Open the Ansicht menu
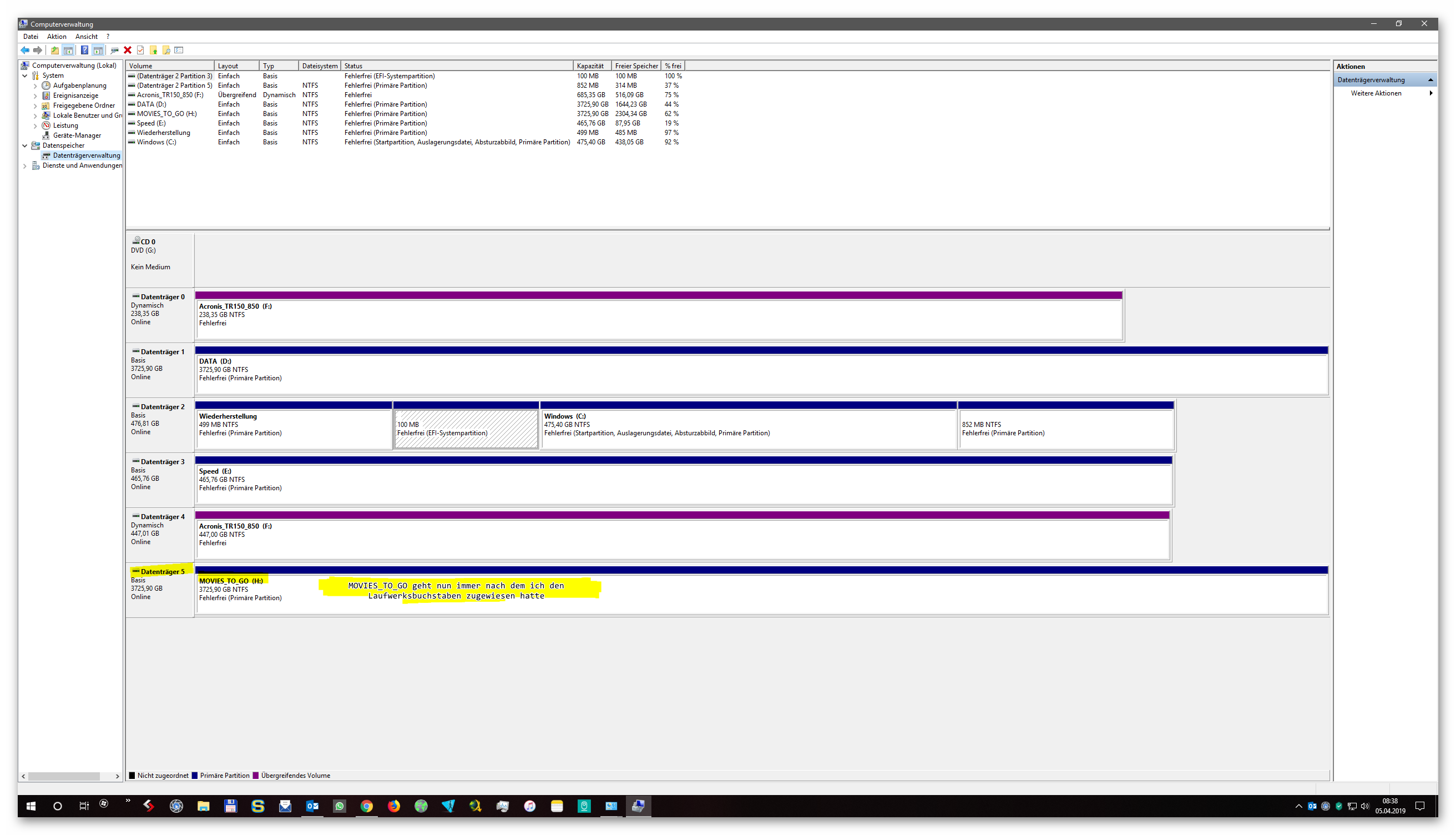Screen dimensions: 1456x835 point(86,37)
